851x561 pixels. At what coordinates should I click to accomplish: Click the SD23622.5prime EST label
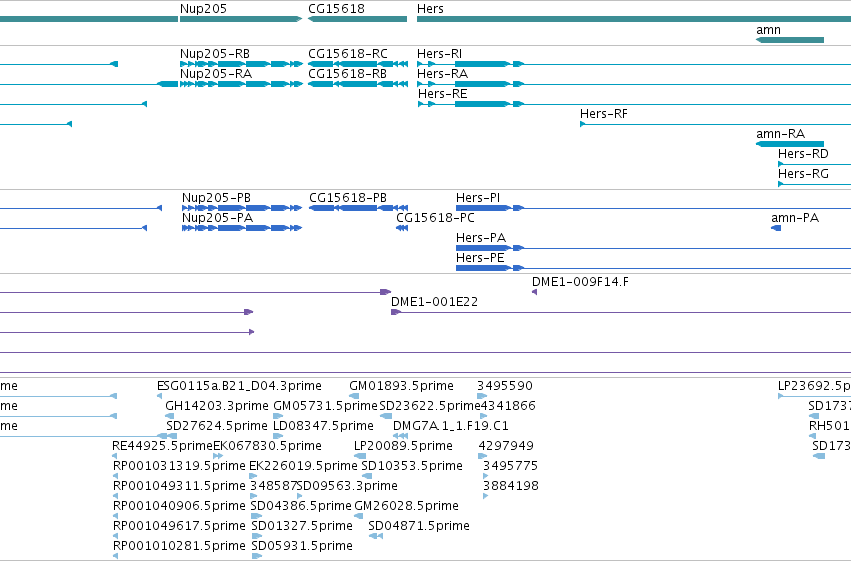tap(429, 406)
